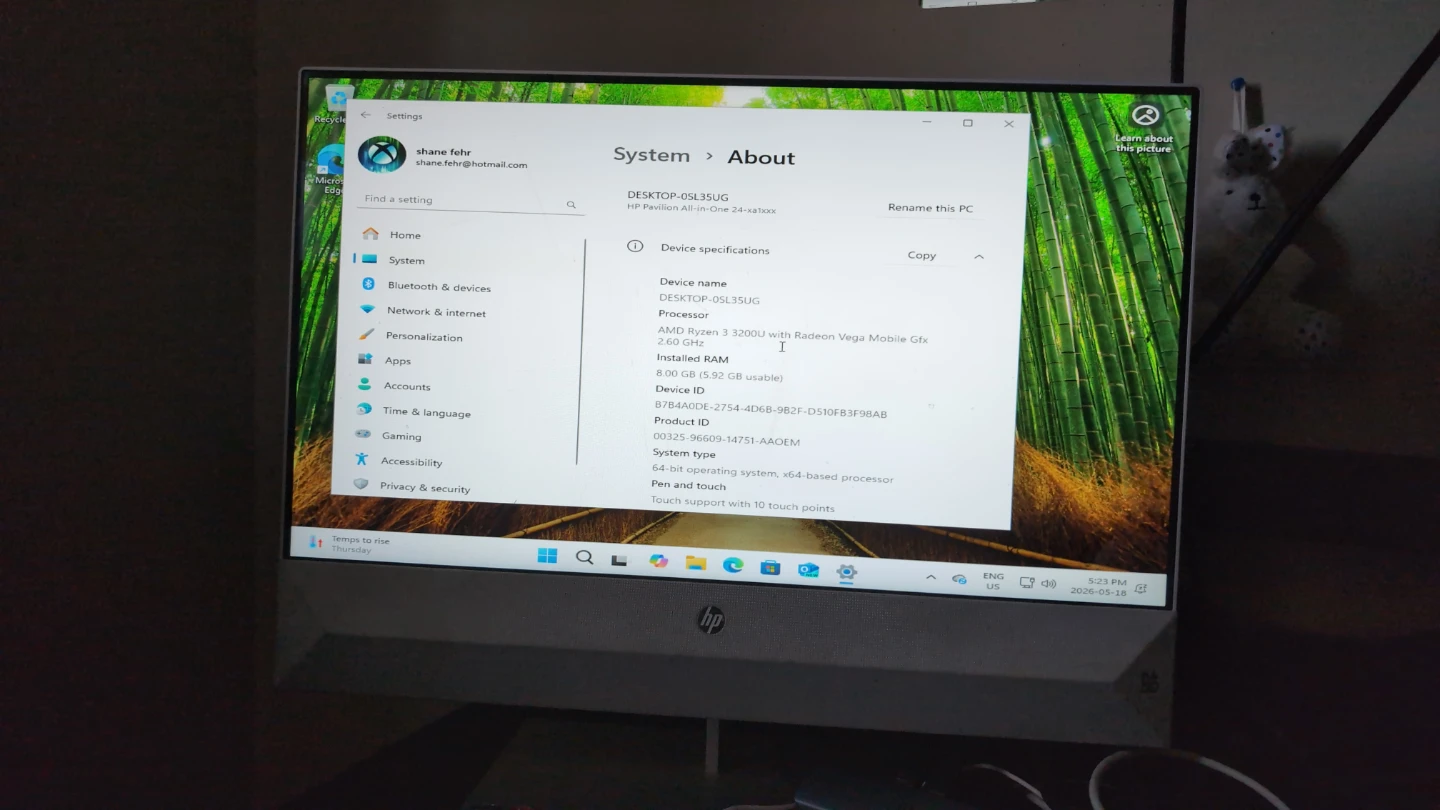
Task: Click the Touch support with 10 touch points text
Action: 742,504
